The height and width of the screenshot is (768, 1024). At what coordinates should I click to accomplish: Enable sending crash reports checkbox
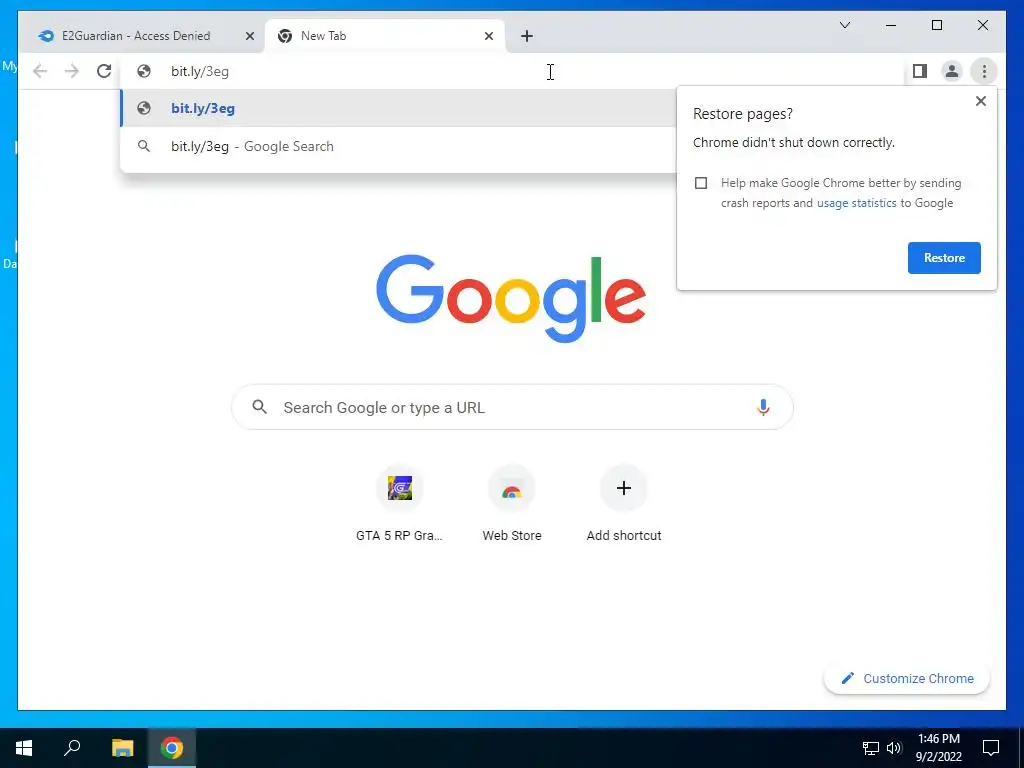[701, 183]
